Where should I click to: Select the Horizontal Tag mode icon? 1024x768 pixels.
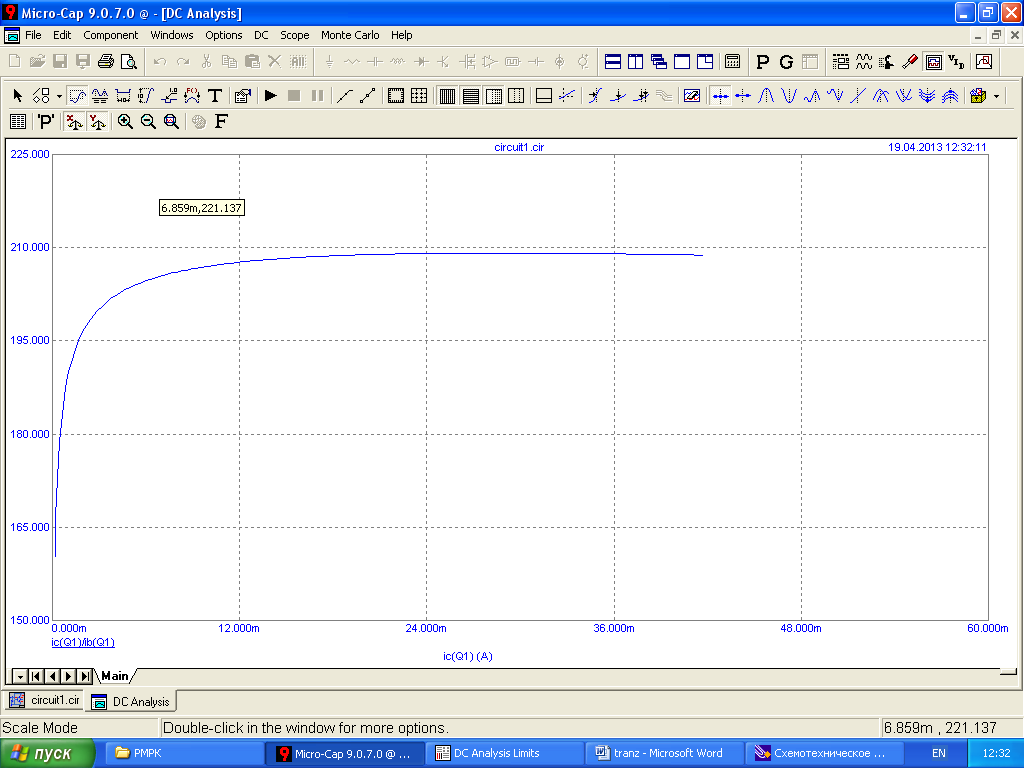[x=123, y=96]
